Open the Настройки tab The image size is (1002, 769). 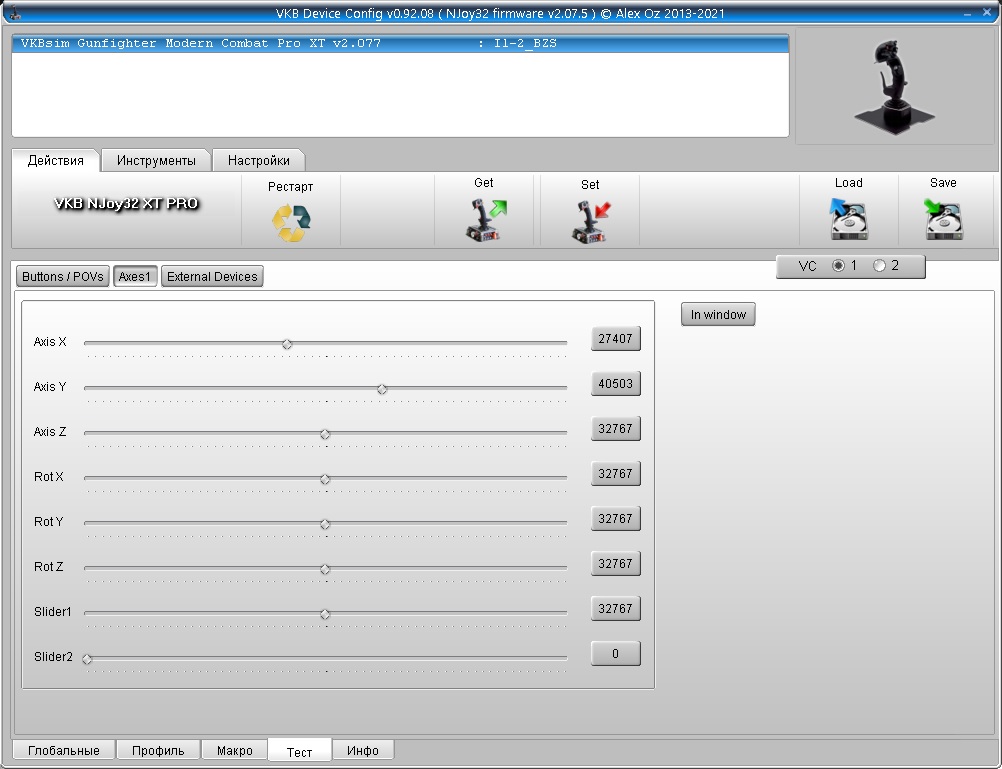tap(258, 160)
